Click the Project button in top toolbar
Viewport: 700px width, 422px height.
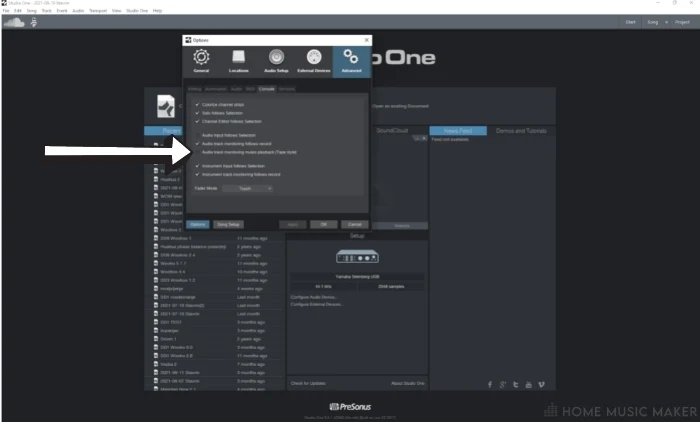pyautogui.click(x=682, y=22)
